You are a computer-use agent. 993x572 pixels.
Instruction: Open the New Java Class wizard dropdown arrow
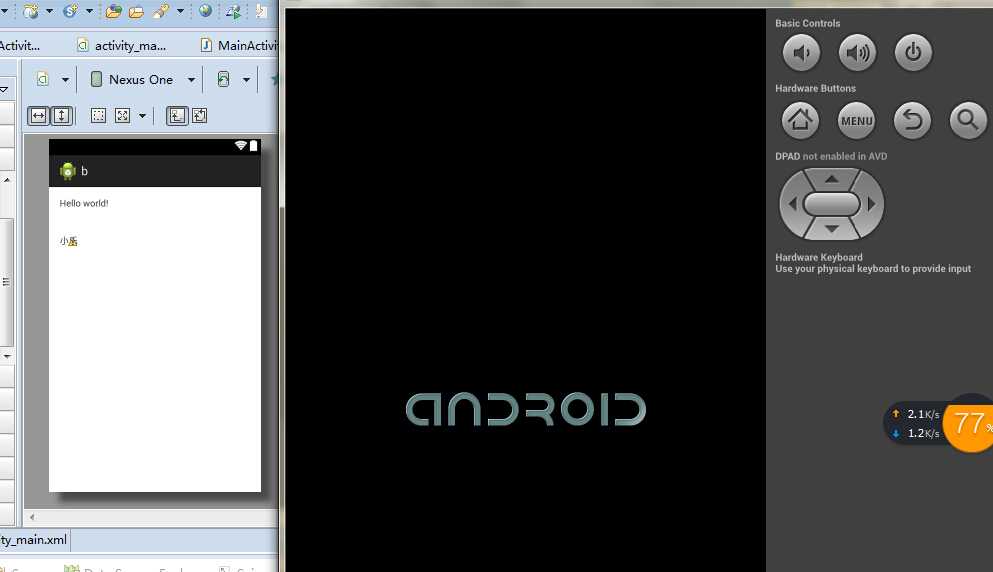click(x=49, y=11)
